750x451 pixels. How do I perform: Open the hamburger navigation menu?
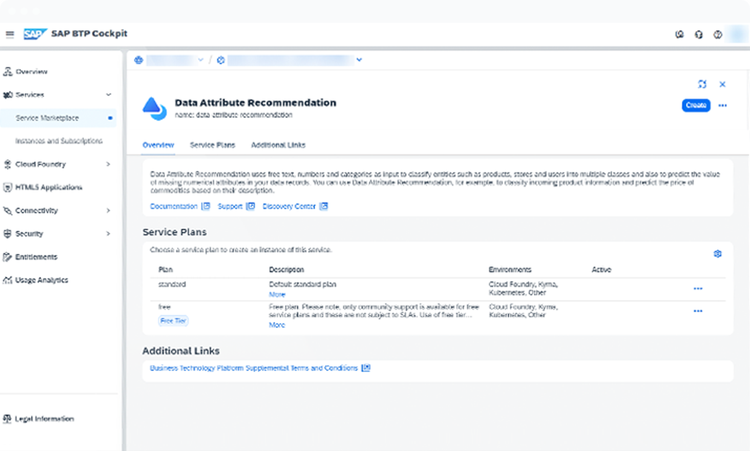[x=10, y=34]
